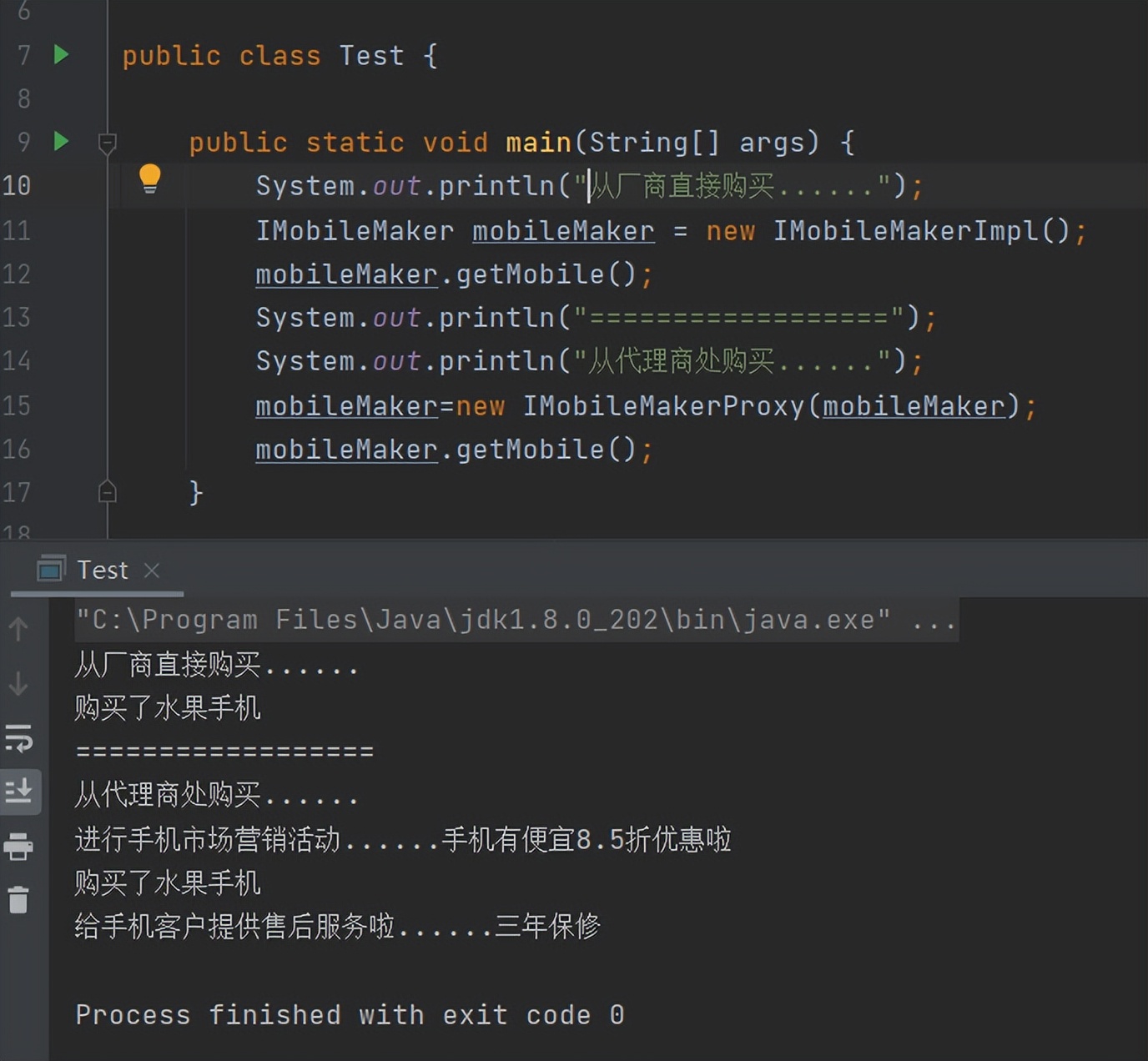Open the intention actions light bulb on line 10
Screen dimensions: 1148x1061
pos(150,178)
